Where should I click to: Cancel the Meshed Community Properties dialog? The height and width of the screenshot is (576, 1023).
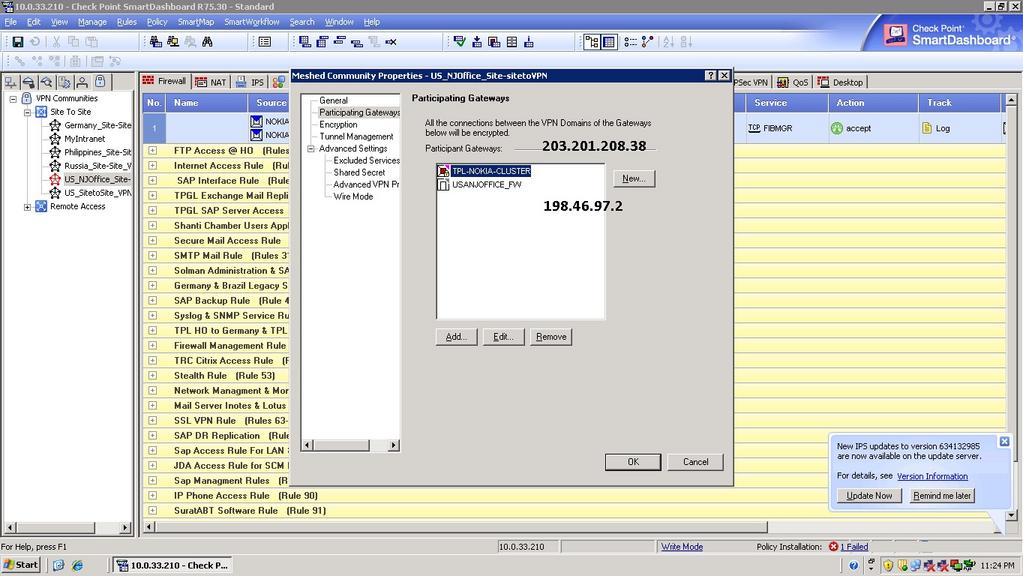coord(695,462)
